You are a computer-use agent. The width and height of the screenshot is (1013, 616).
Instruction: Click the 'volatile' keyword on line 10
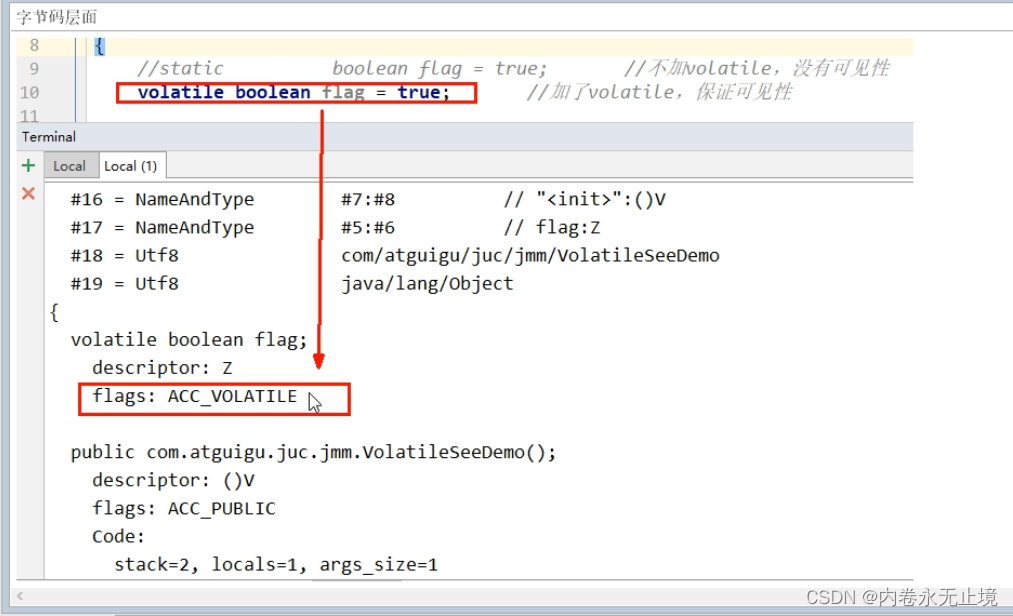point(180,92)
